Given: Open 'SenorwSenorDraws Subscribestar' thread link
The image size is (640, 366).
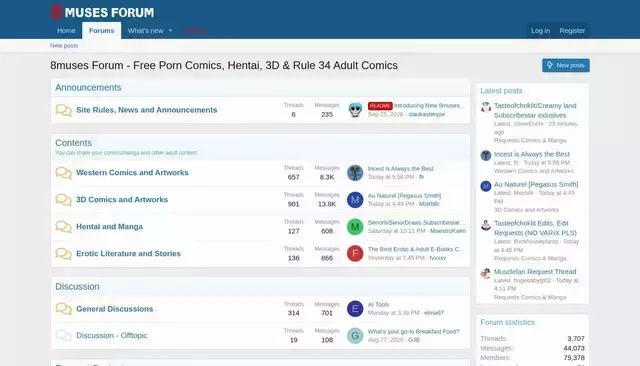Looking at the screenshot, I should 416,222.
